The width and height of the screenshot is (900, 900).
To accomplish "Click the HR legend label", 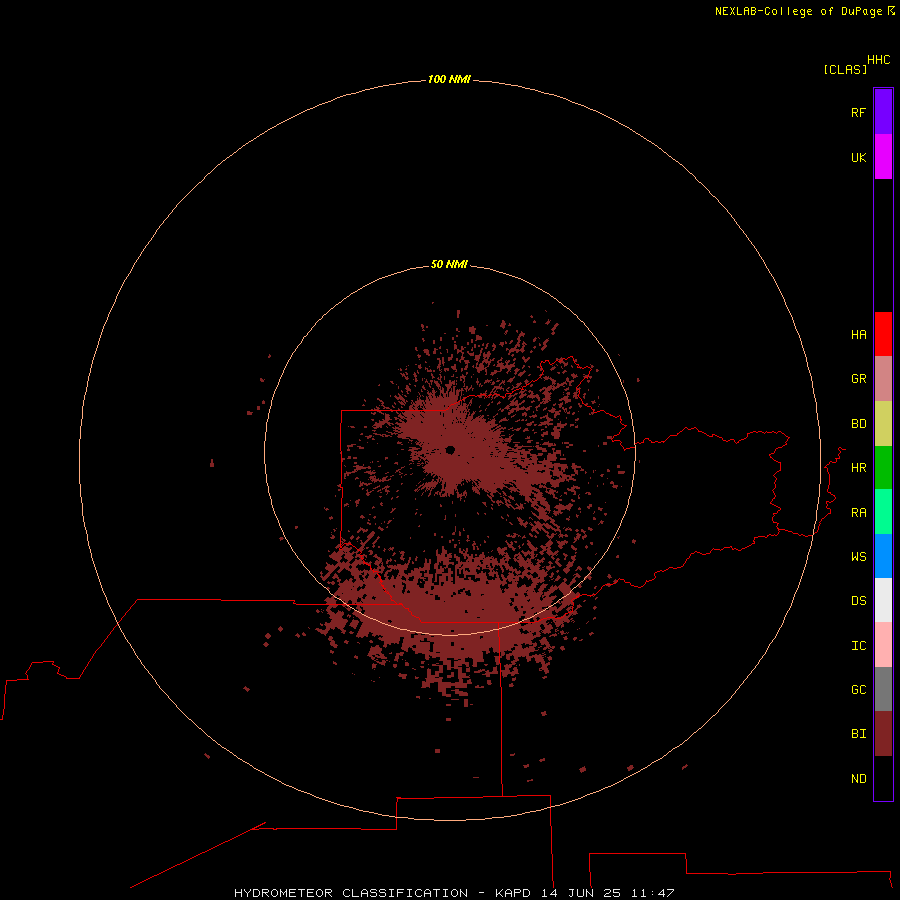I will click(858, 468).
